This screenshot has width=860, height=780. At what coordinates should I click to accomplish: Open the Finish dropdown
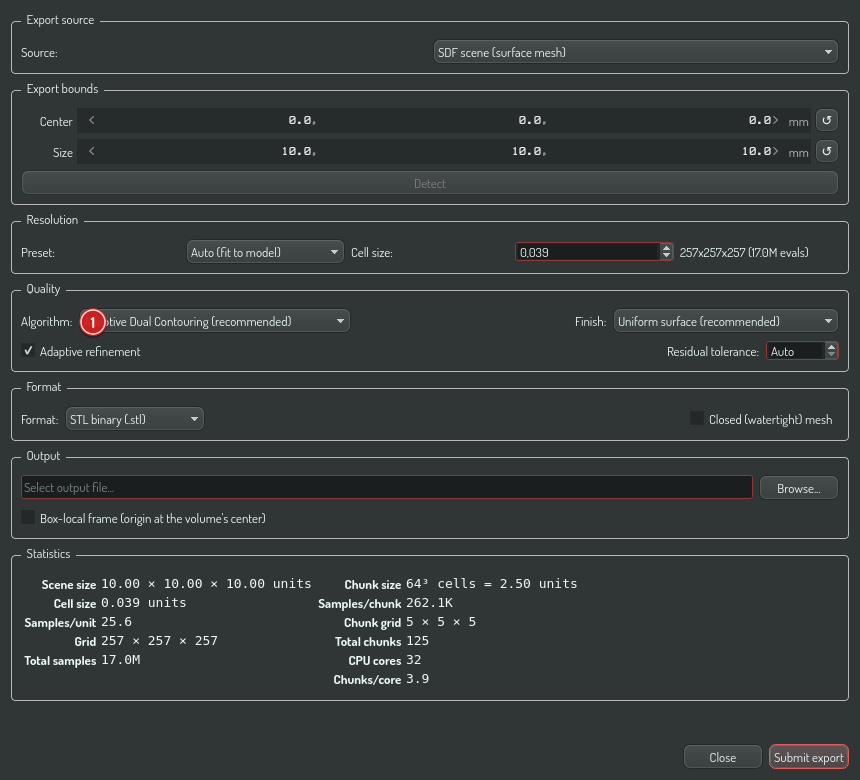coord(725,321)
